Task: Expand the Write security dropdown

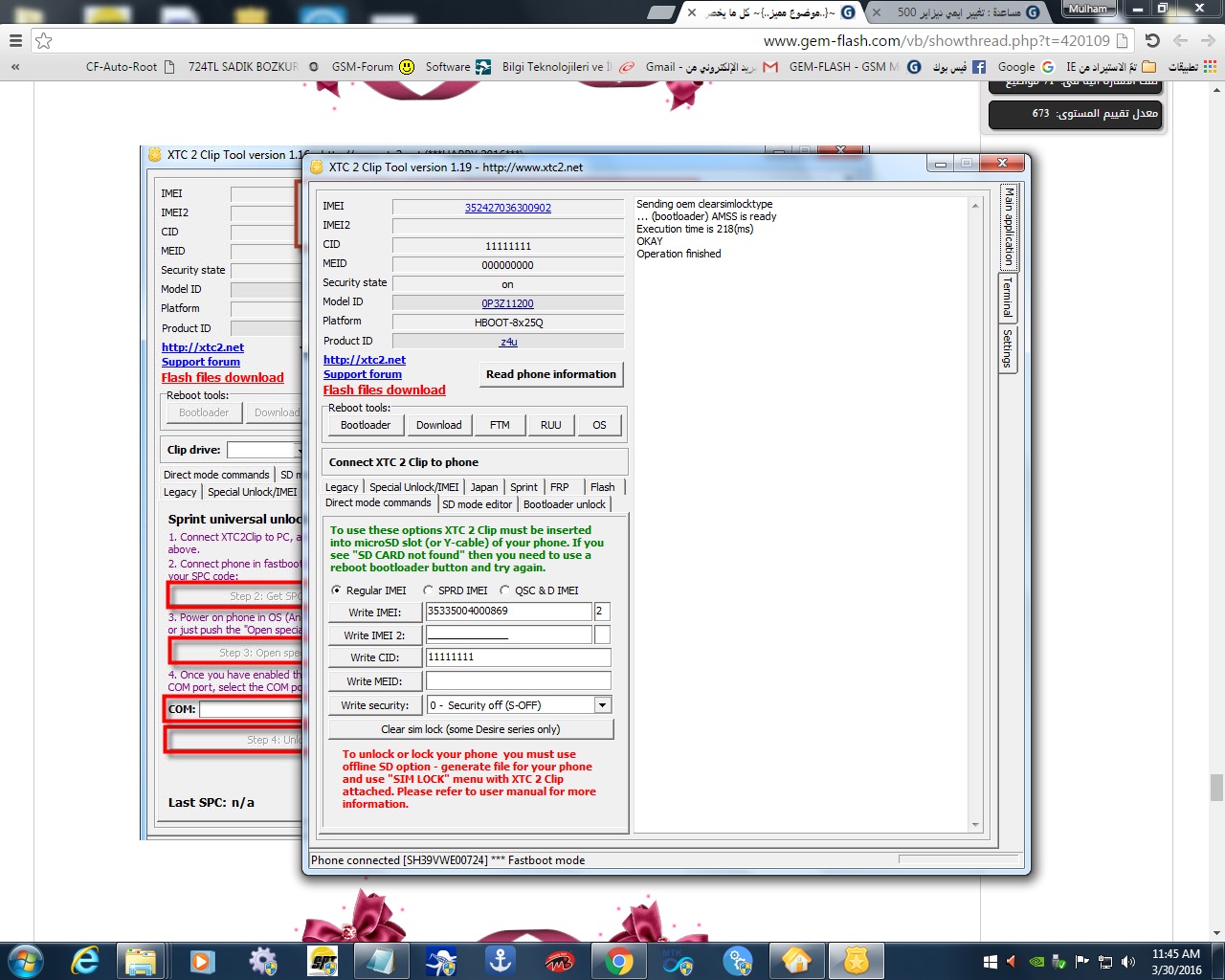Action: [x=602, y=705]
